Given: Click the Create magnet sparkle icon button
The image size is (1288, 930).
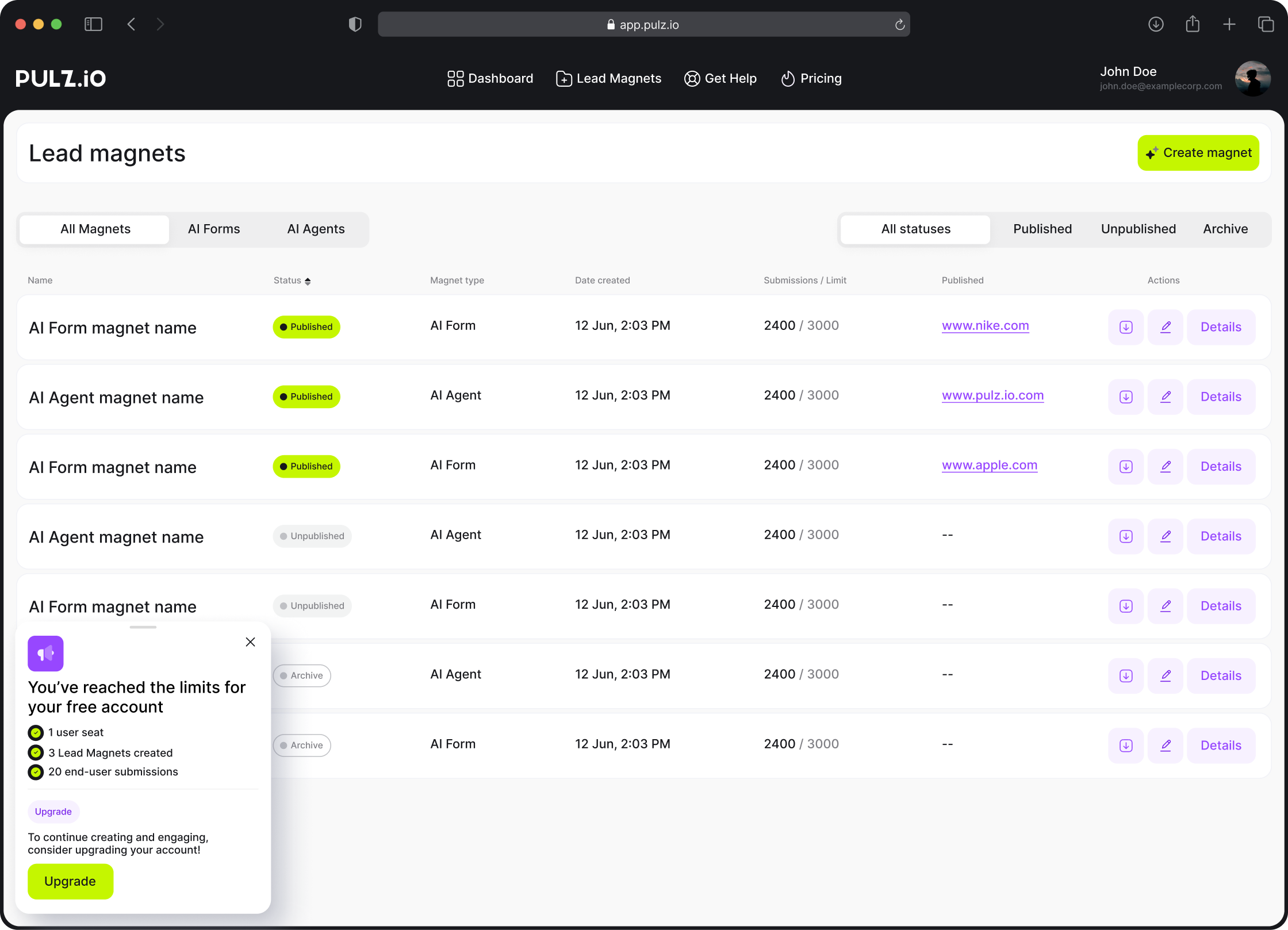Looking at the screenshot, I should pyautogui.click(x=1153, y=152).
